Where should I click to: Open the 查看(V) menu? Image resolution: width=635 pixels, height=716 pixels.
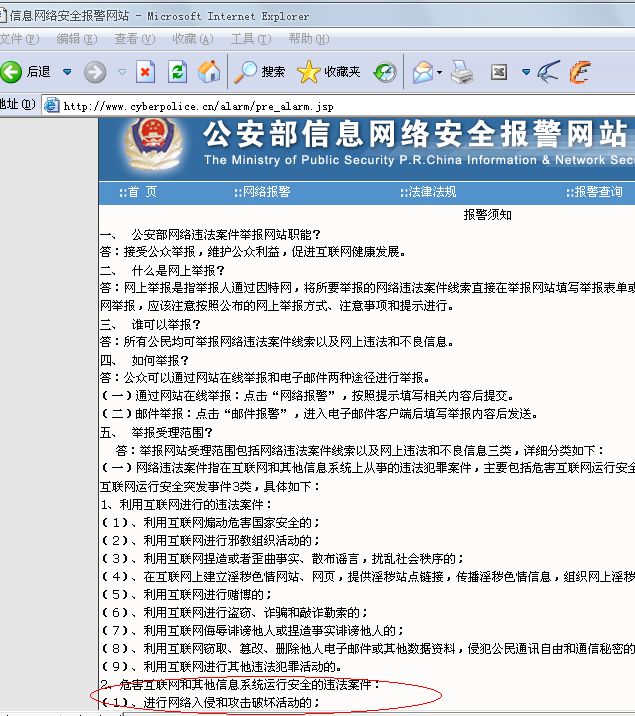coord(135,39)
